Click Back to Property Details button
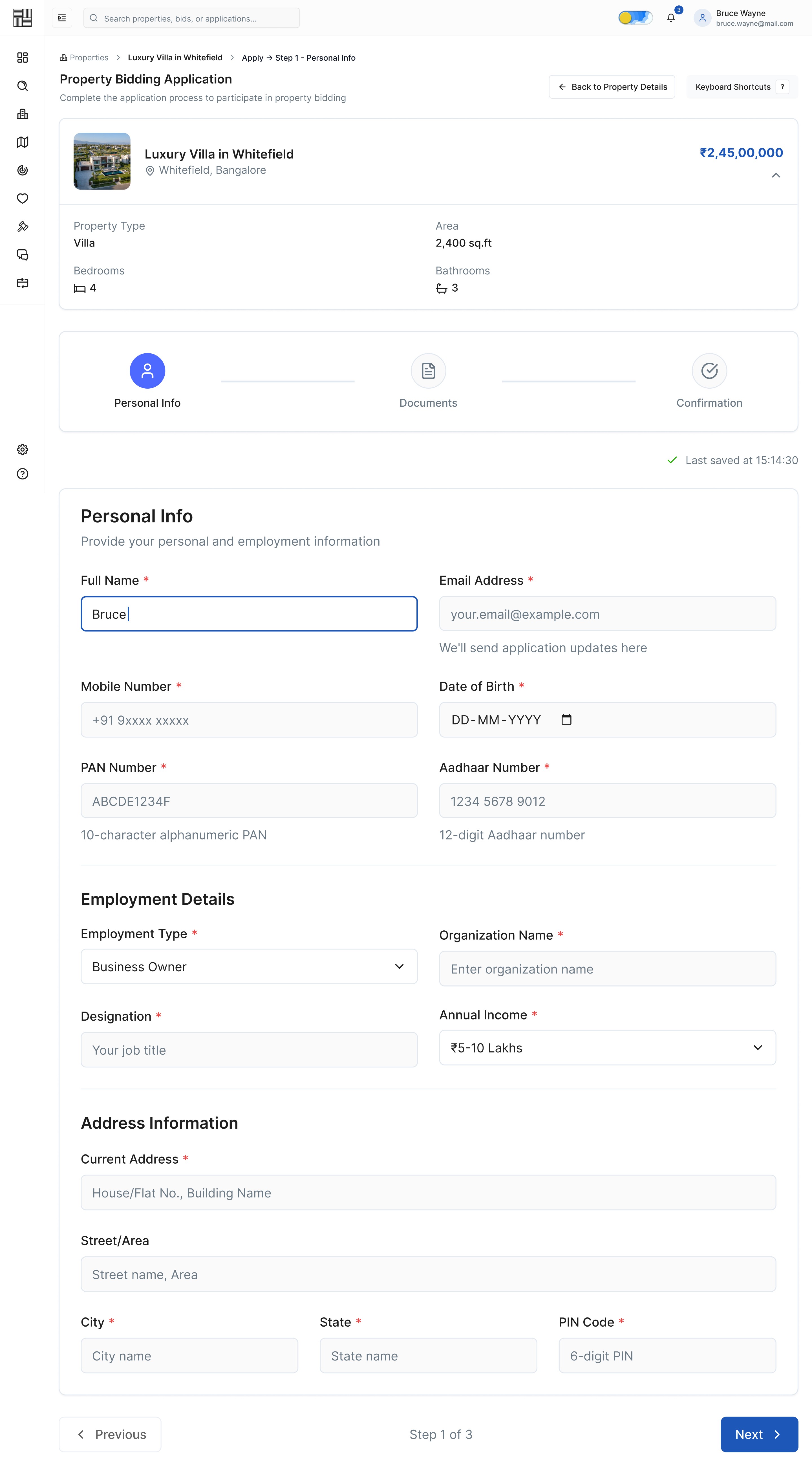The image size is (812, 1471). pyautogui.click(x=612, y=87)
